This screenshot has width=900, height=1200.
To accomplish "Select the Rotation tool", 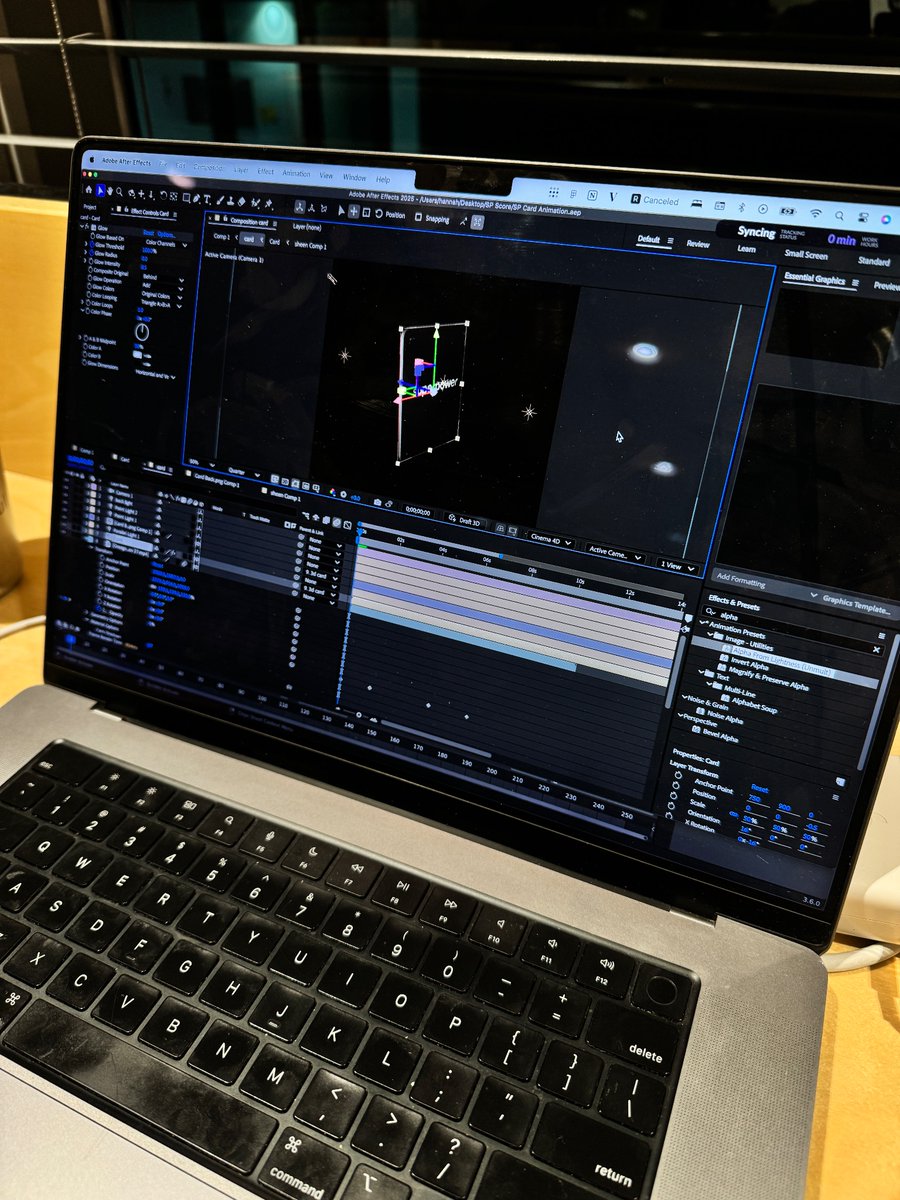I will coord(163,195).
